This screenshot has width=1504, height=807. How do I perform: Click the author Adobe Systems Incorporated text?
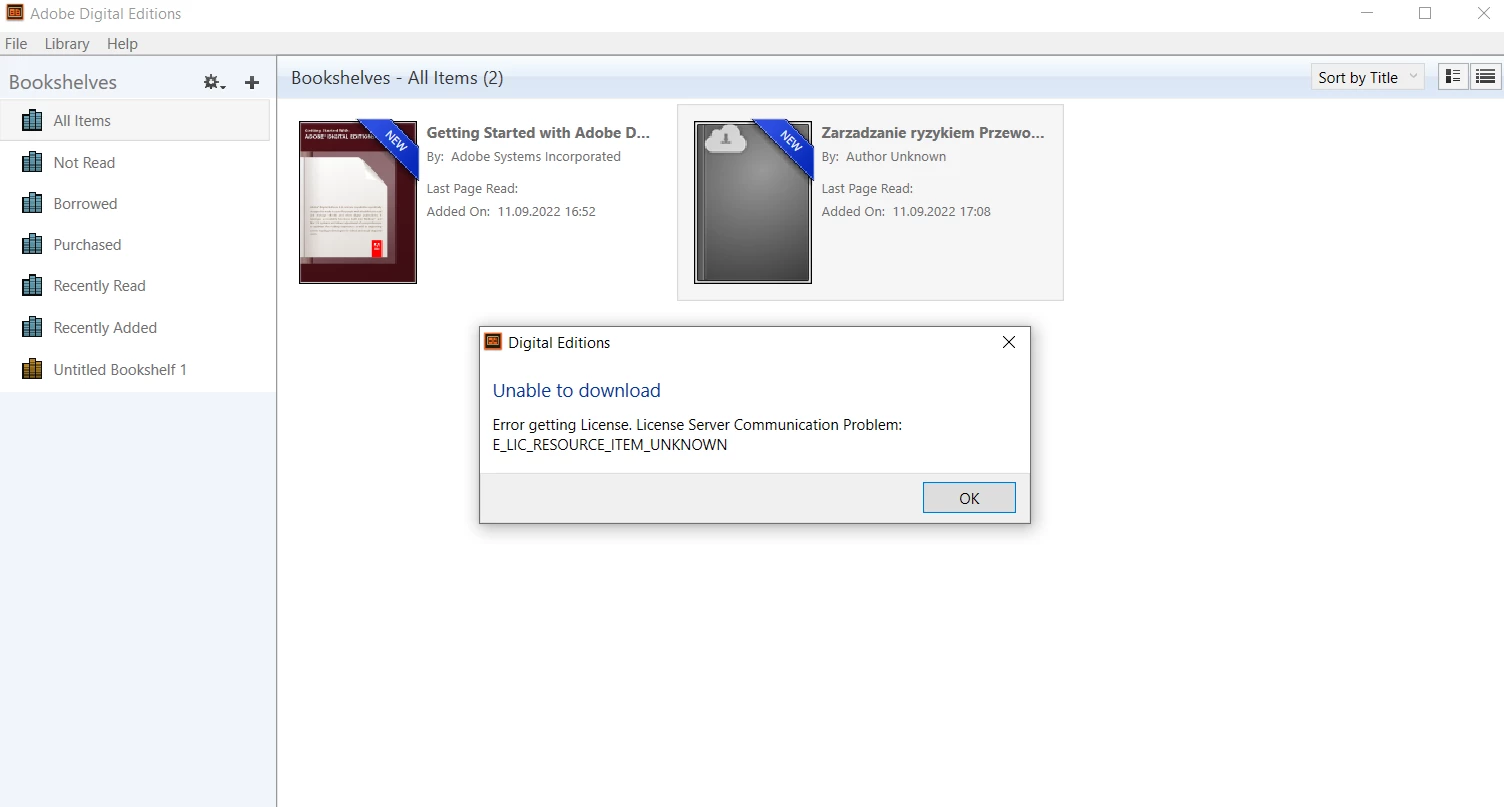536,156
